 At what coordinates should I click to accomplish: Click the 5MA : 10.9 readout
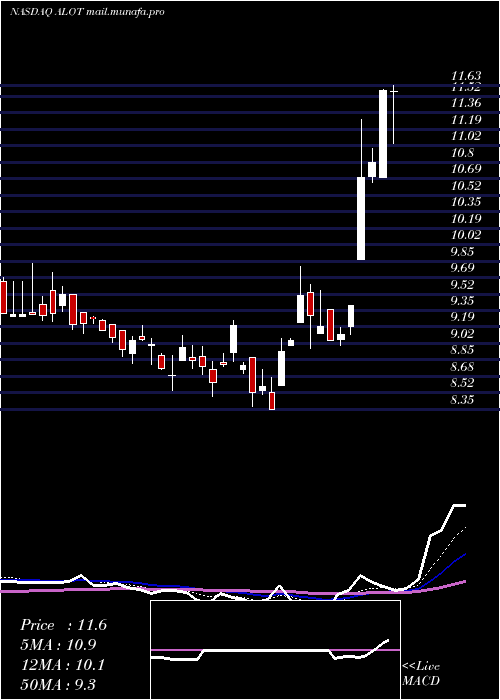[x=58, y=645]
